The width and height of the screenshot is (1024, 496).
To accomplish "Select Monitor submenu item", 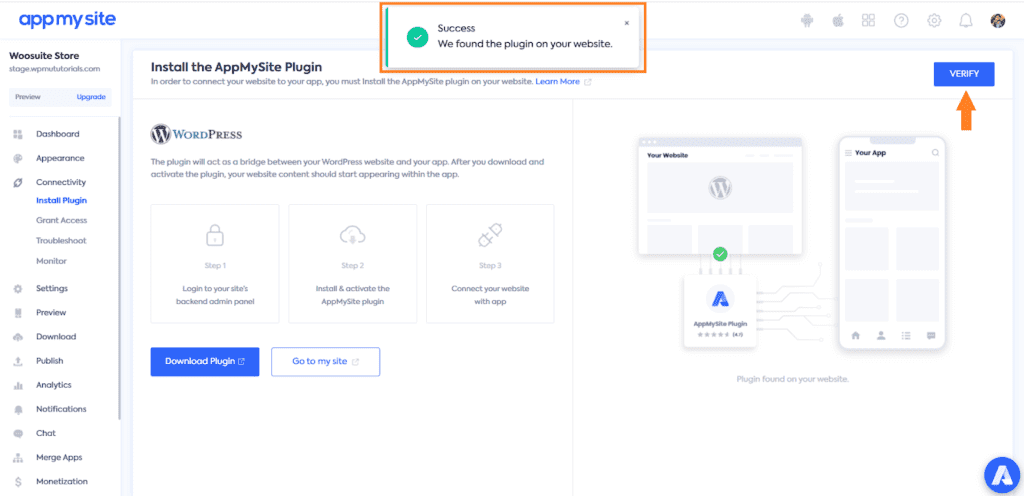I will coord(51,261).
